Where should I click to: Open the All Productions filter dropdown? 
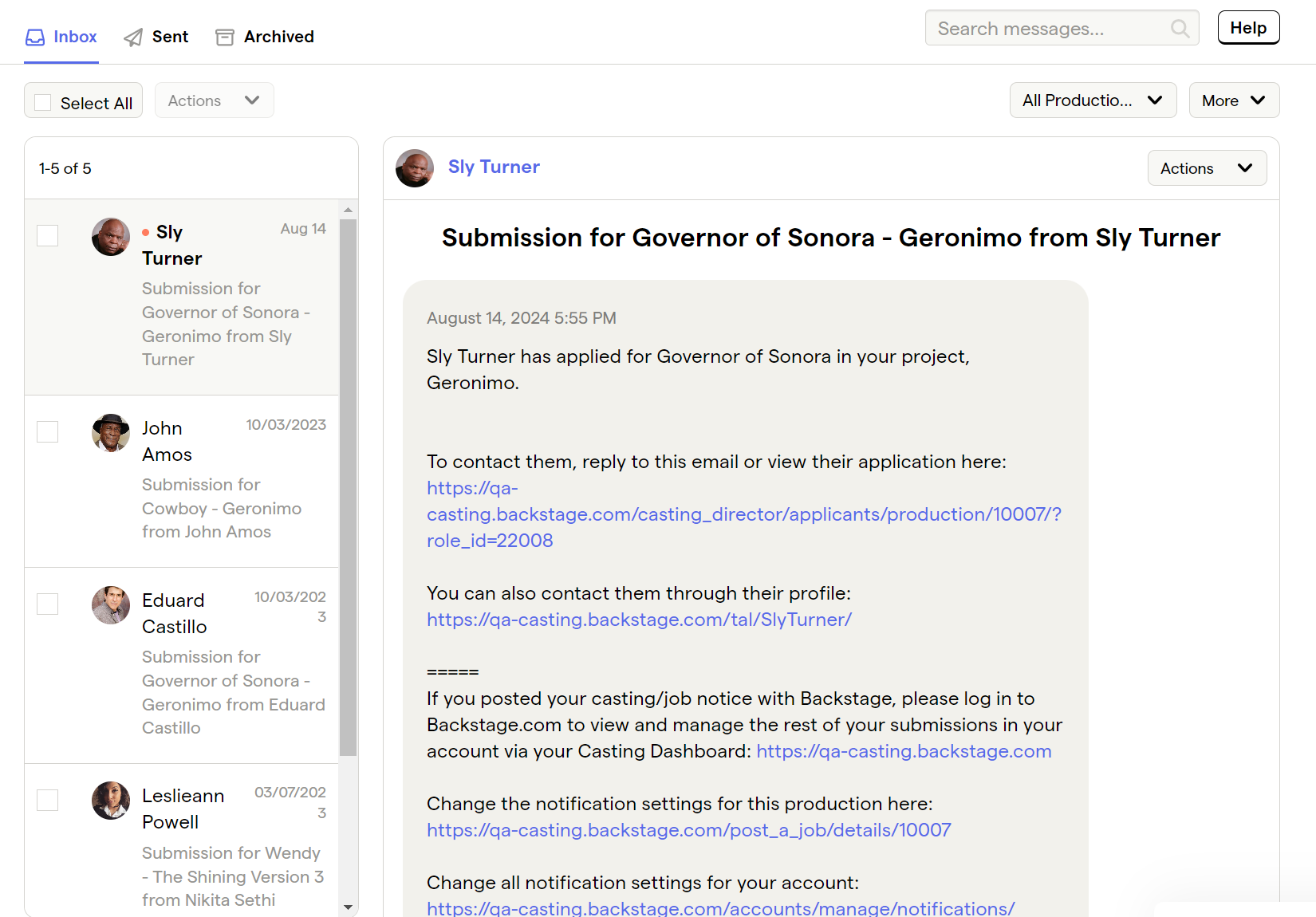click(x=1093, y=100)
